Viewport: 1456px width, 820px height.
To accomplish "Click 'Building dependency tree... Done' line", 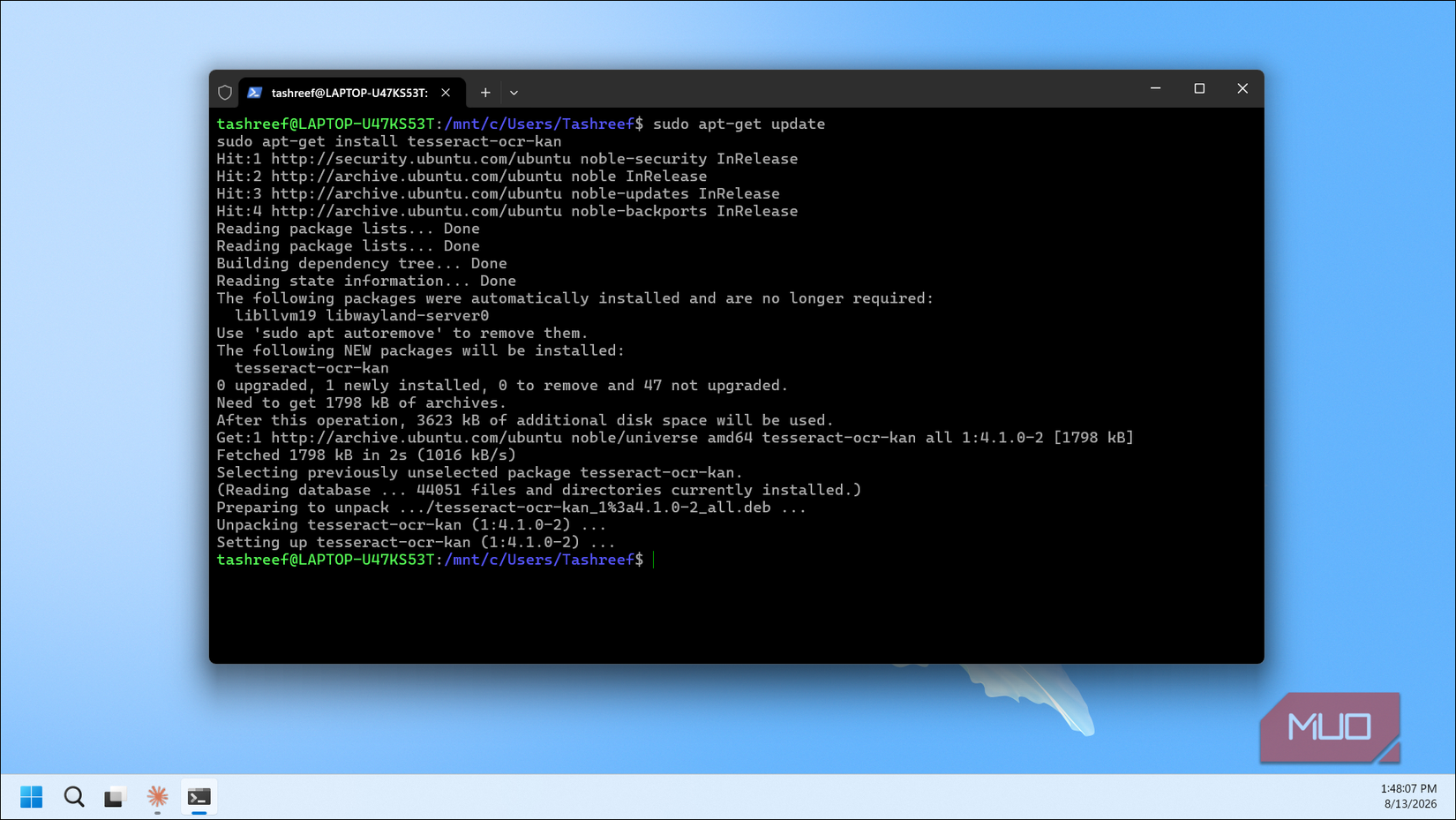I will pos(362,263).
